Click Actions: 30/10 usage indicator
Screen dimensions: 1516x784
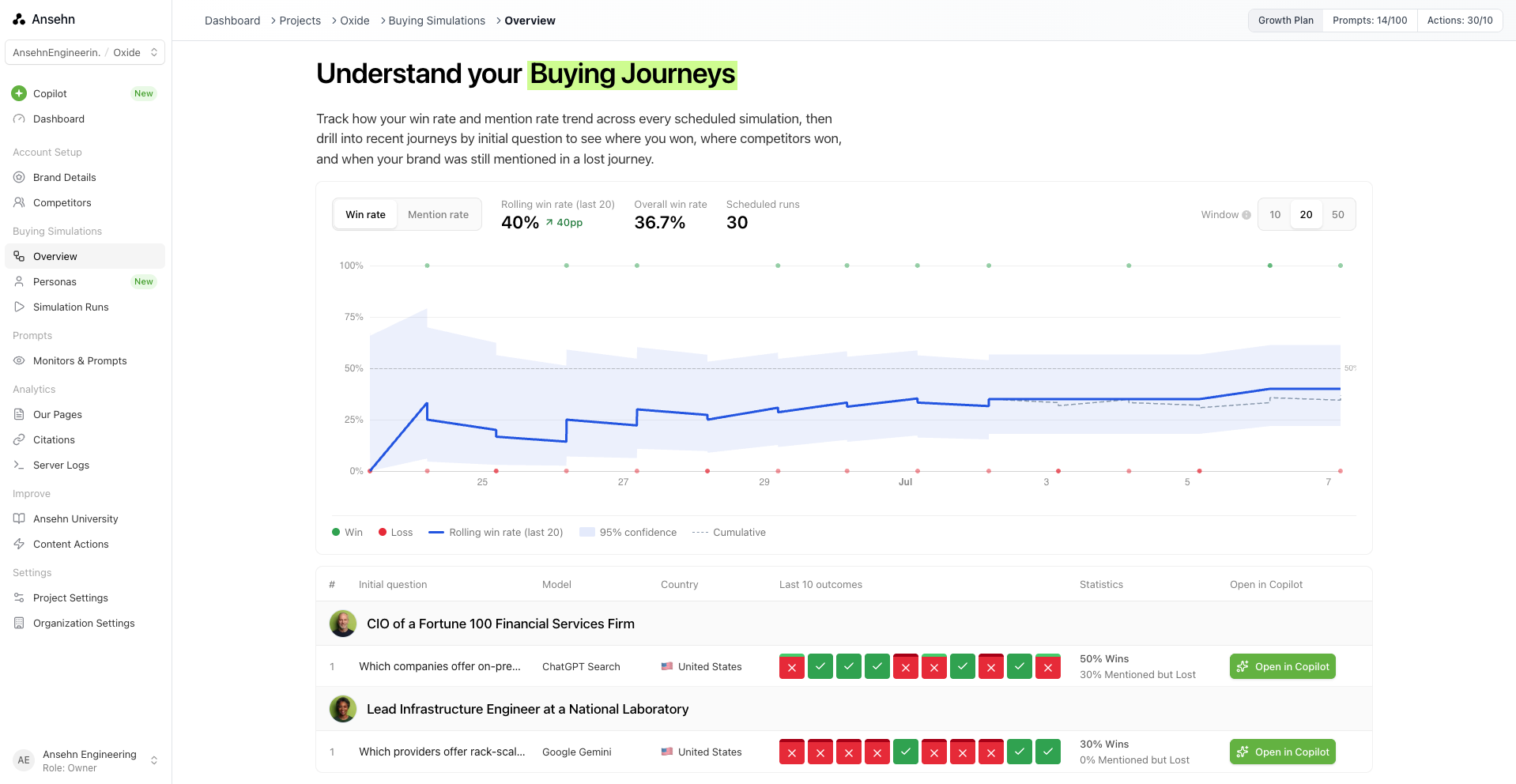pos(1460,21)
